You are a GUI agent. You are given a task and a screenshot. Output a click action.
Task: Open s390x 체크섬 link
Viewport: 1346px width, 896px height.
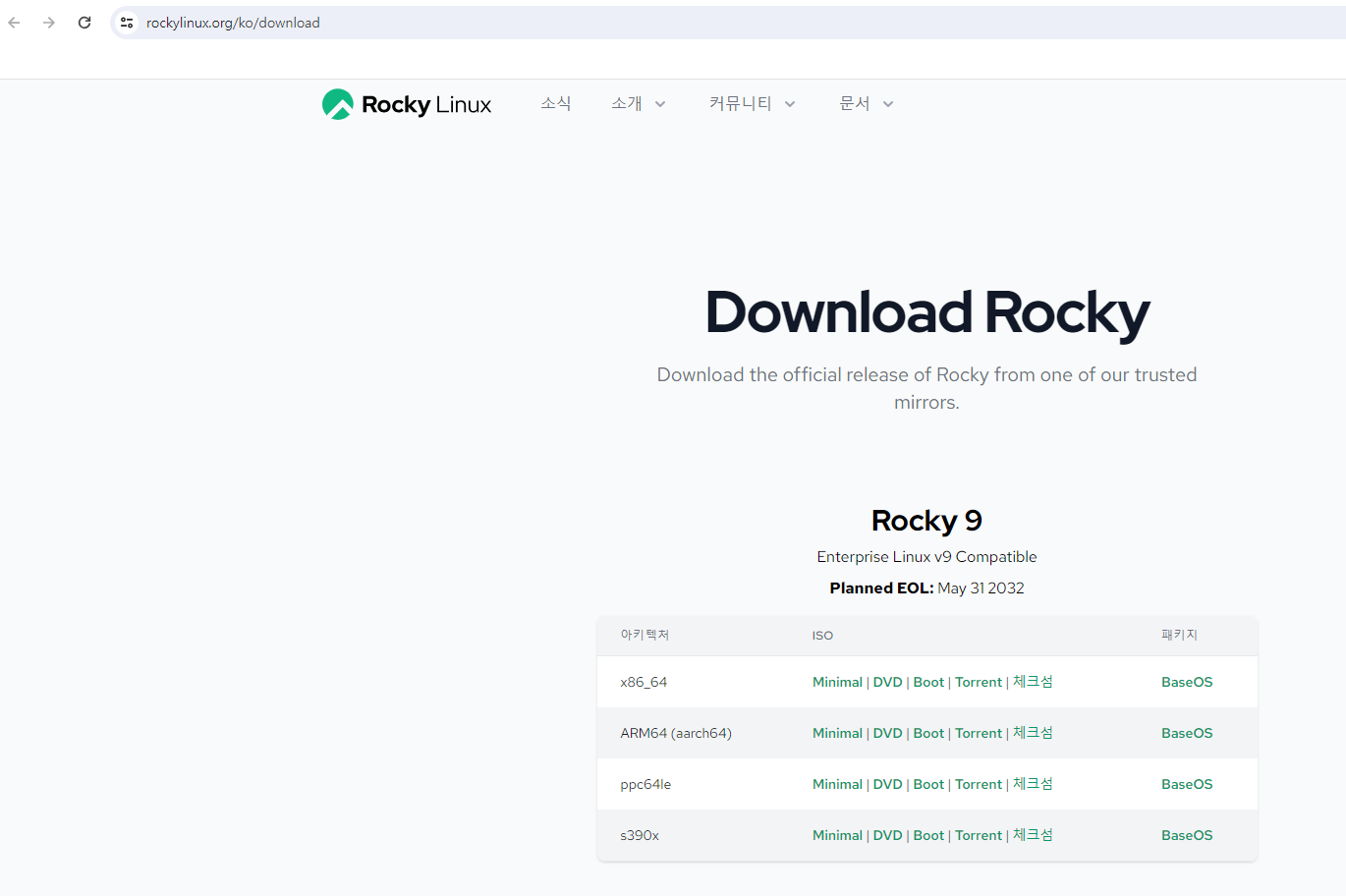pyautogui.click(x=1033, y=835)
